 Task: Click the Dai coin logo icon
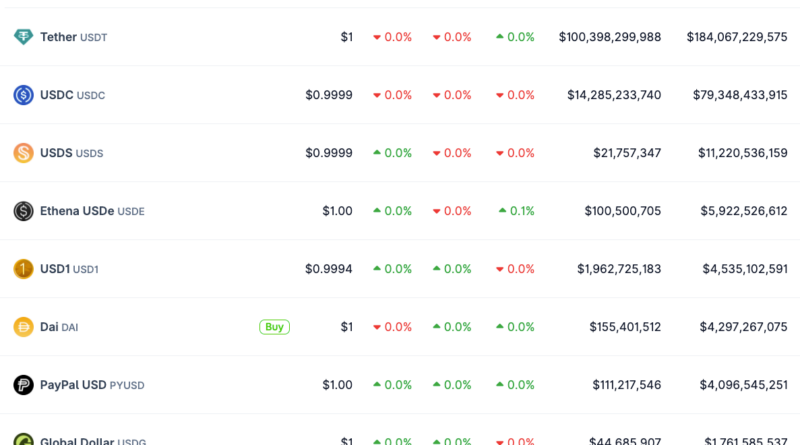click(x=23, y=327)
